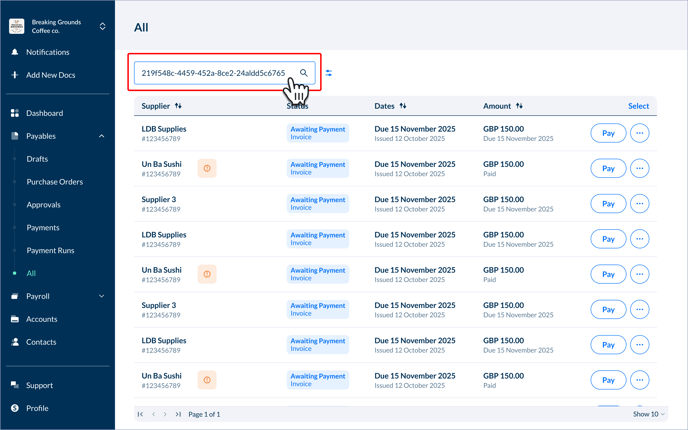Open Approvals under Payables
This screenshot has height=430, width=688.
click(43, 205)
